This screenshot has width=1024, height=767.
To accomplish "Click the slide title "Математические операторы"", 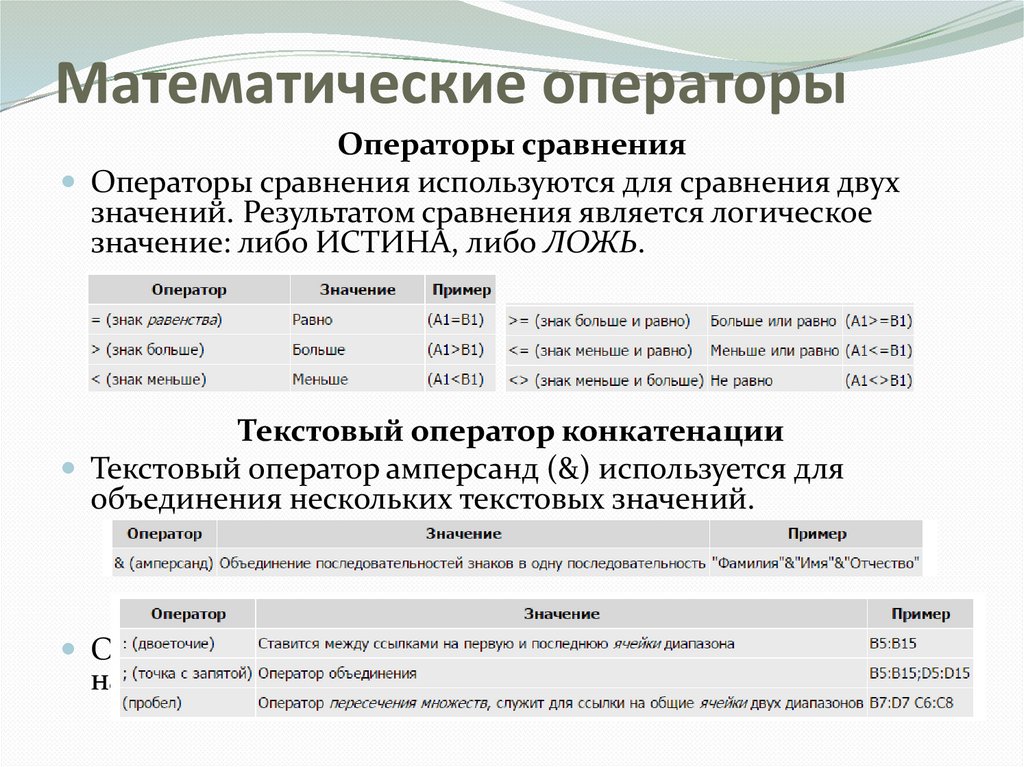I will coord(451,85).
